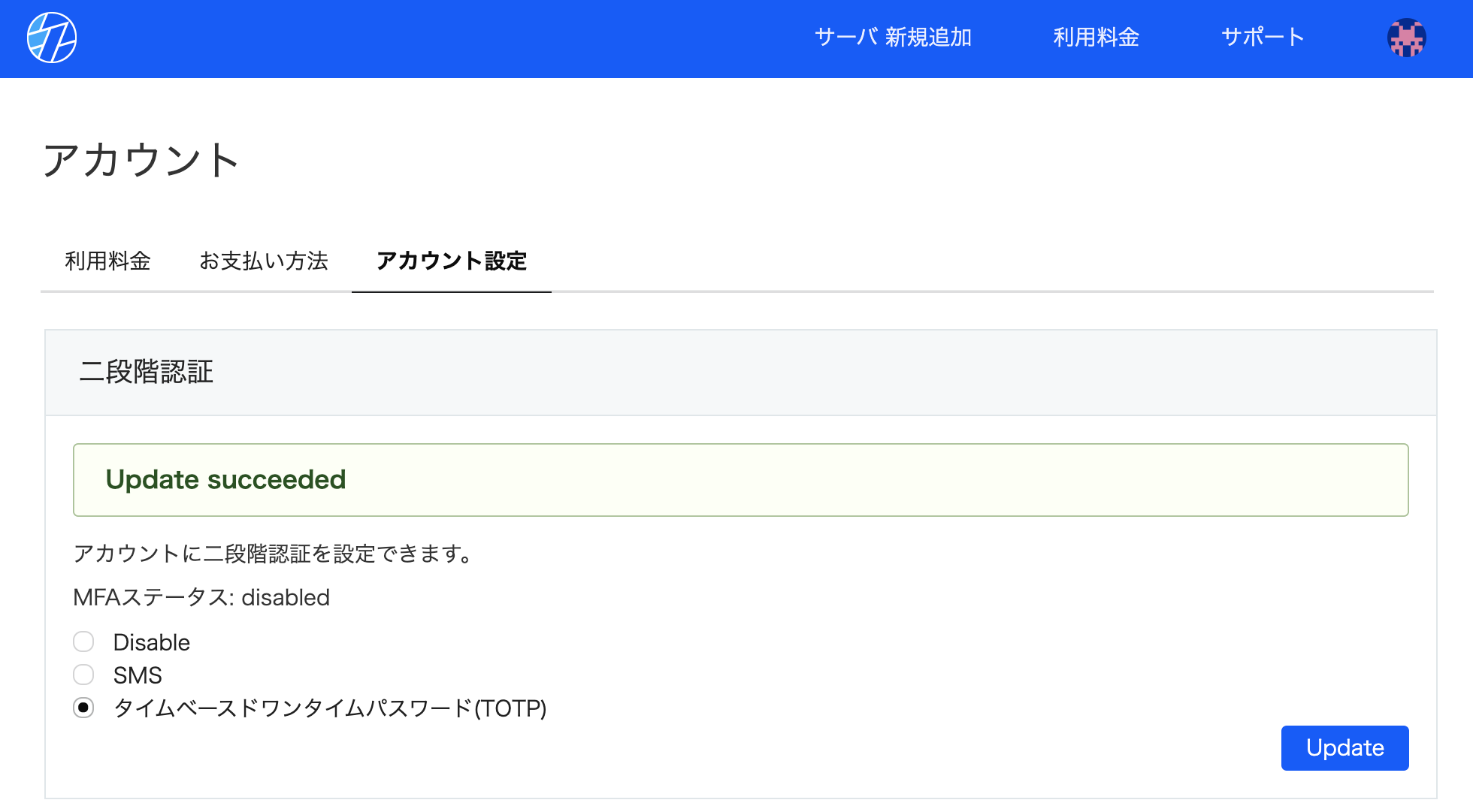Click the Disable option label text
The width and height of the screenshot is (1473, 812).
[x=151, y=642]
